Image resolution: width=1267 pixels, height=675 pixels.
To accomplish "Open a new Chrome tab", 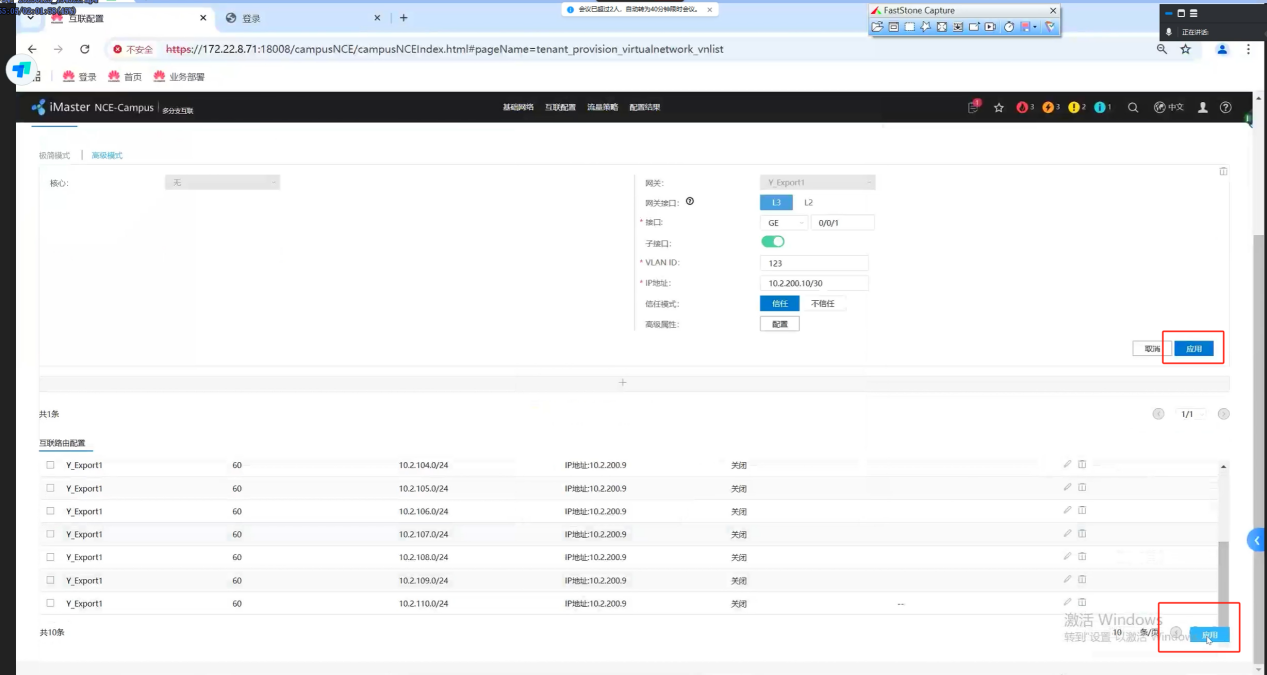I will 404,18.
